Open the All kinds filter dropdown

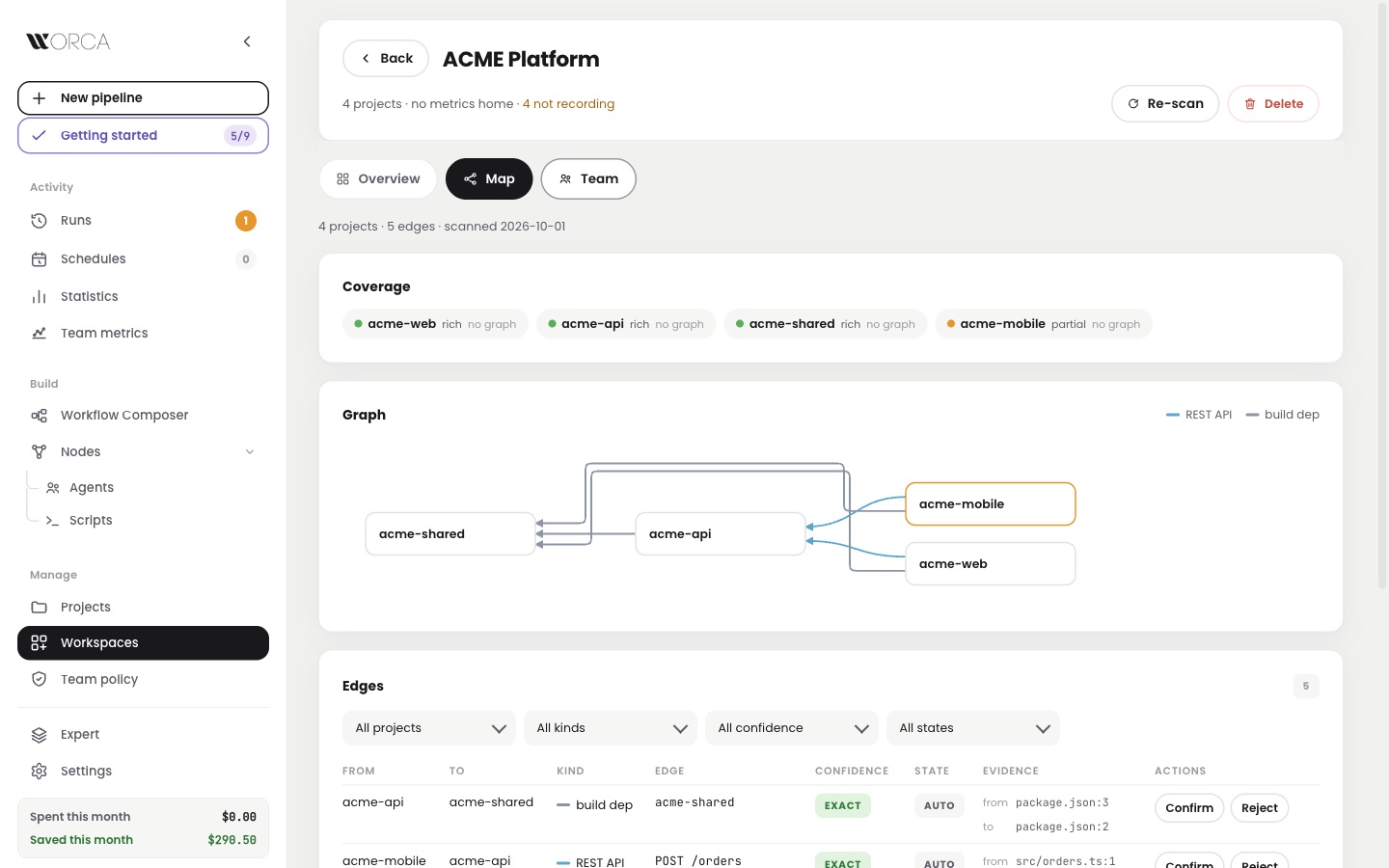[611, 728]
